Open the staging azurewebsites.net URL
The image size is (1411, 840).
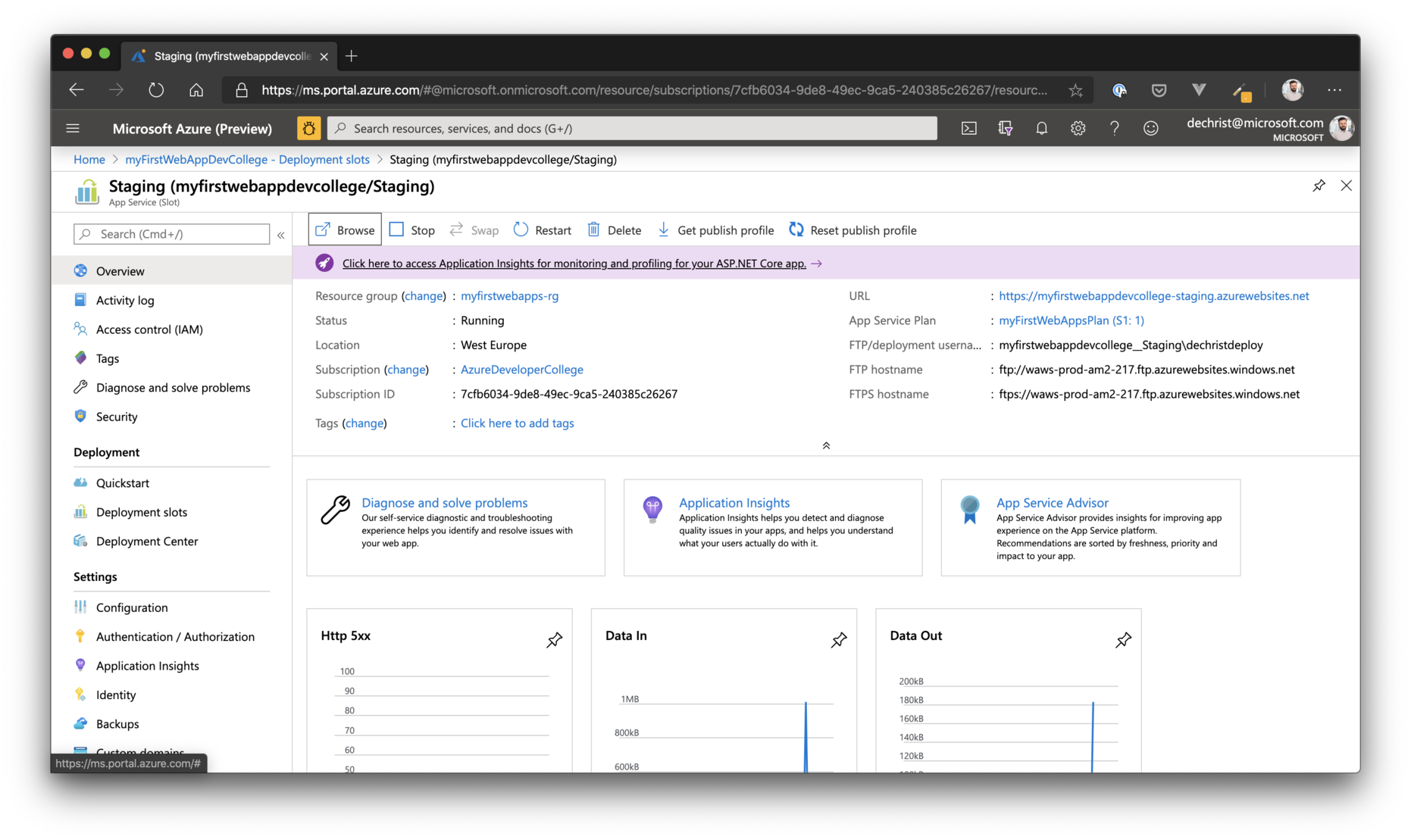point(1153,296)
